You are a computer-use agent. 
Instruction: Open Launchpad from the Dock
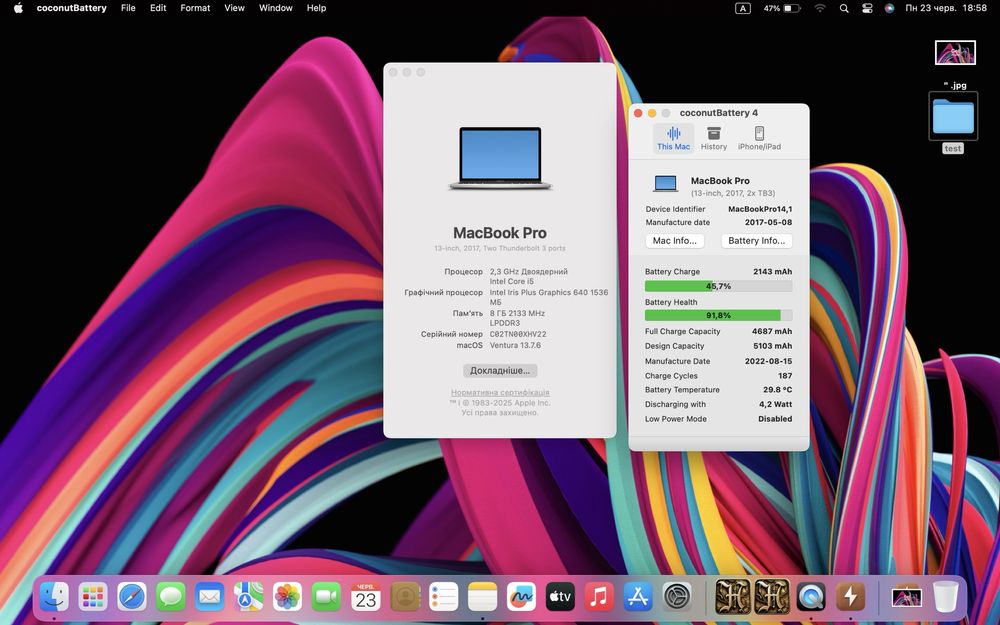93,597
